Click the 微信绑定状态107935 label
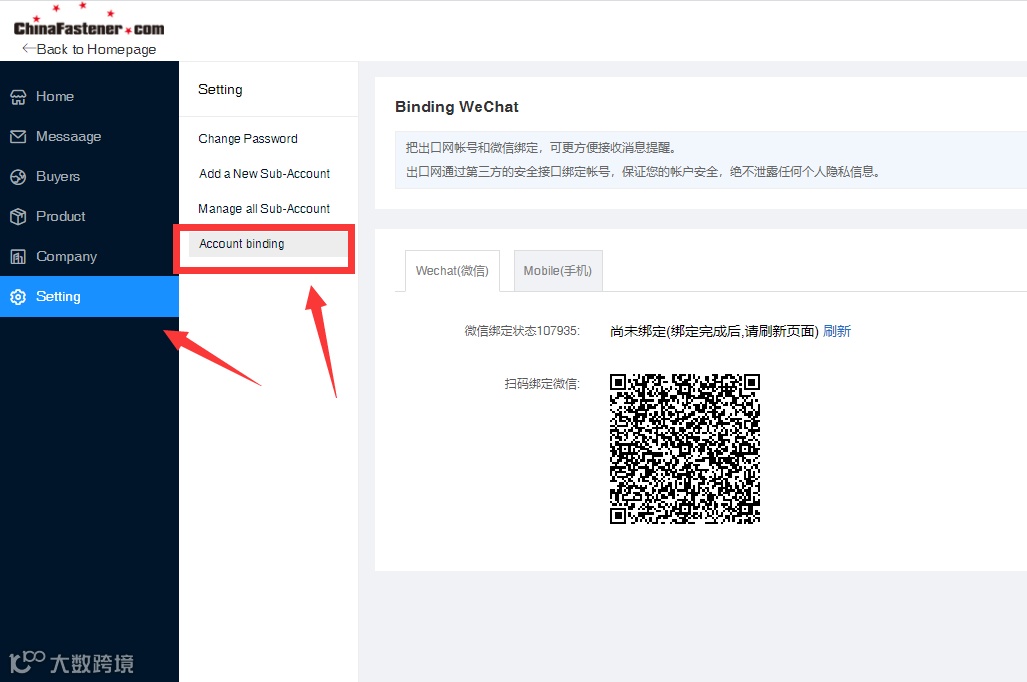 click(522, 332)
